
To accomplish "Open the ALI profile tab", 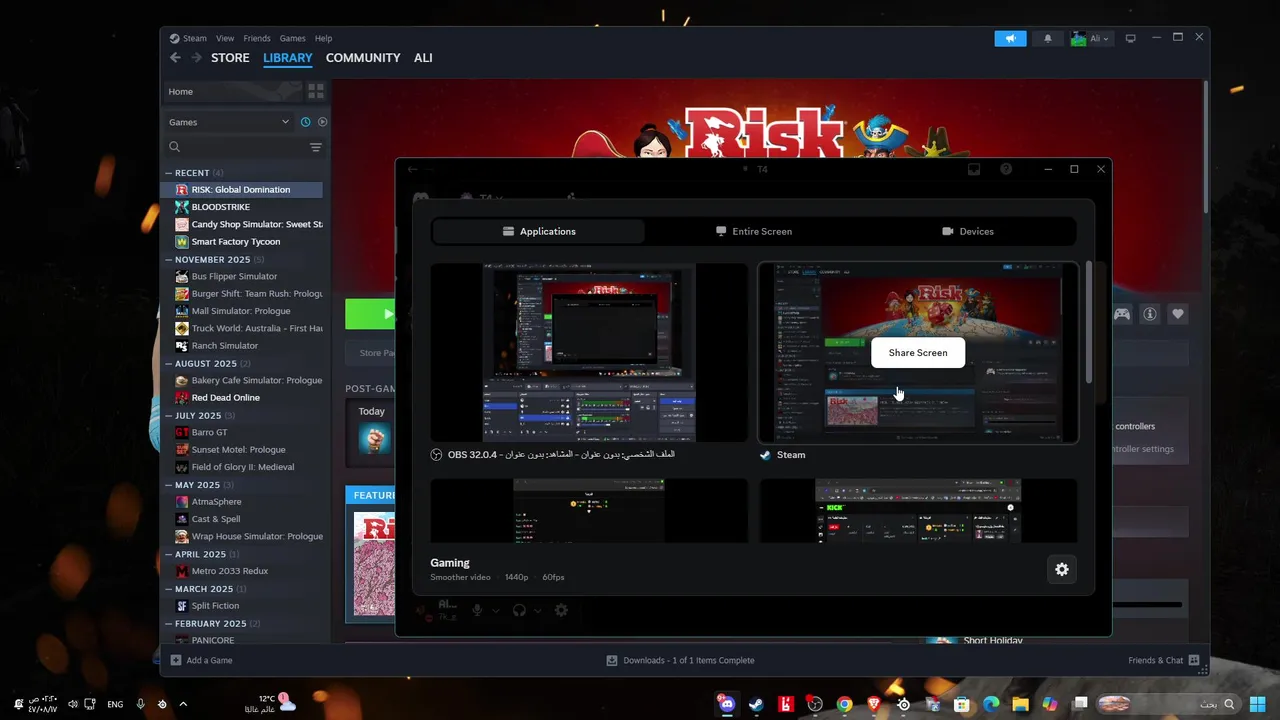I will point(423,58).
